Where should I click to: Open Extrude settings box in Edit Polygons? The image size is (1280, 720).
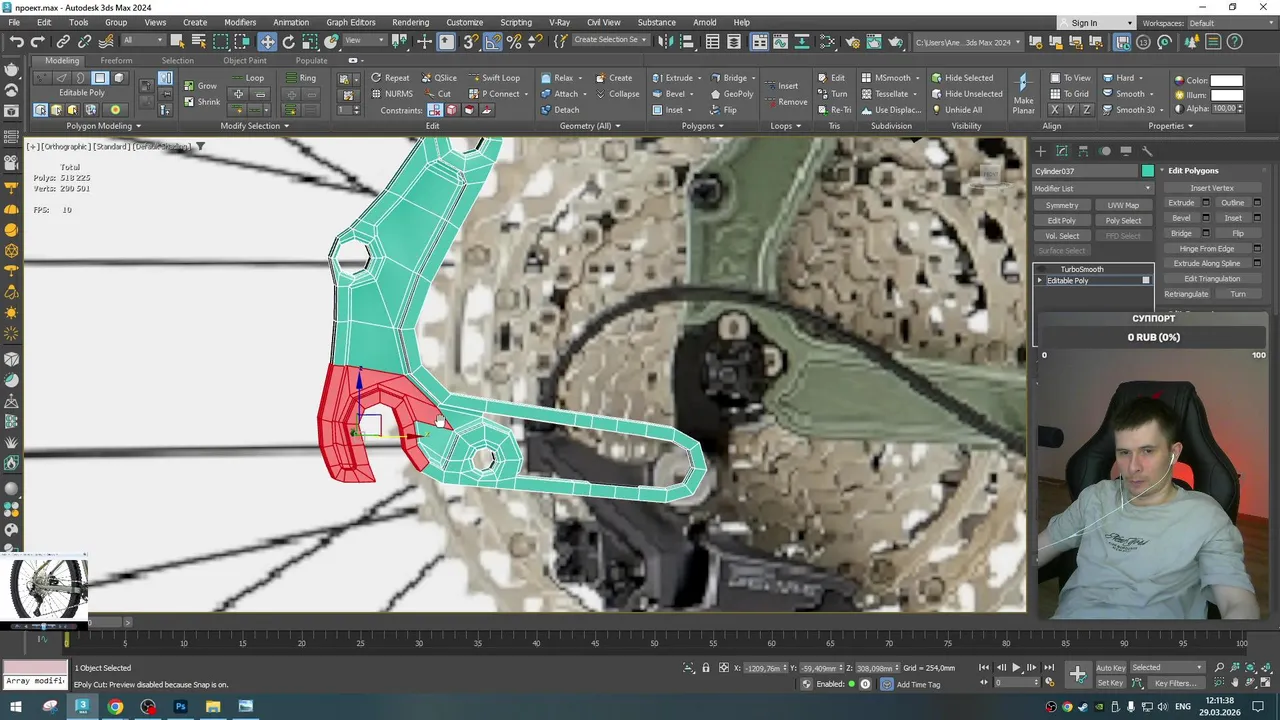click(x=1205, y=203)
